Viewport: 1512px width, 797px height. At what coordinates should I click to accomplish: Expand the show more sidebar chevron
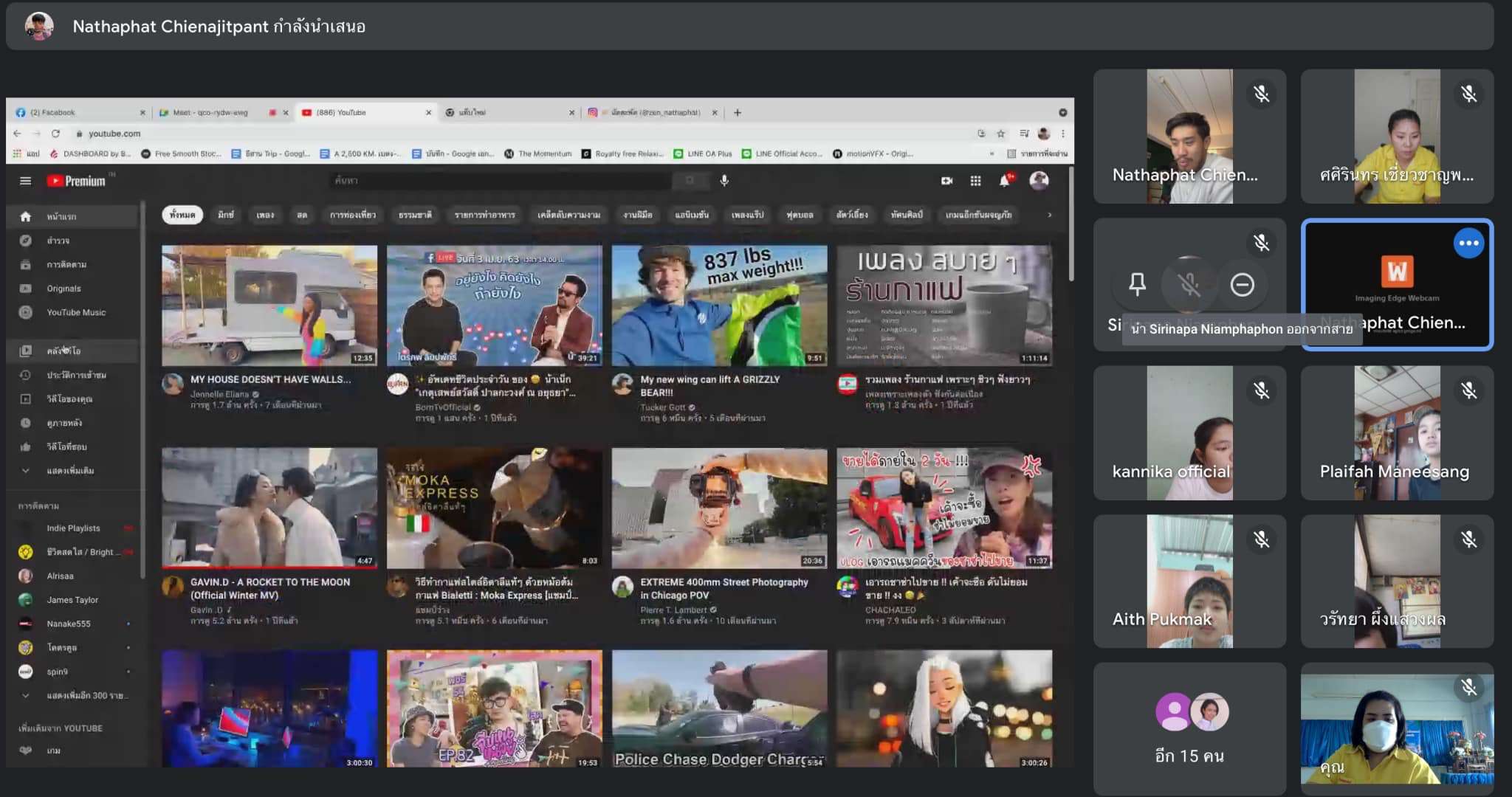[x=26, y=471]
